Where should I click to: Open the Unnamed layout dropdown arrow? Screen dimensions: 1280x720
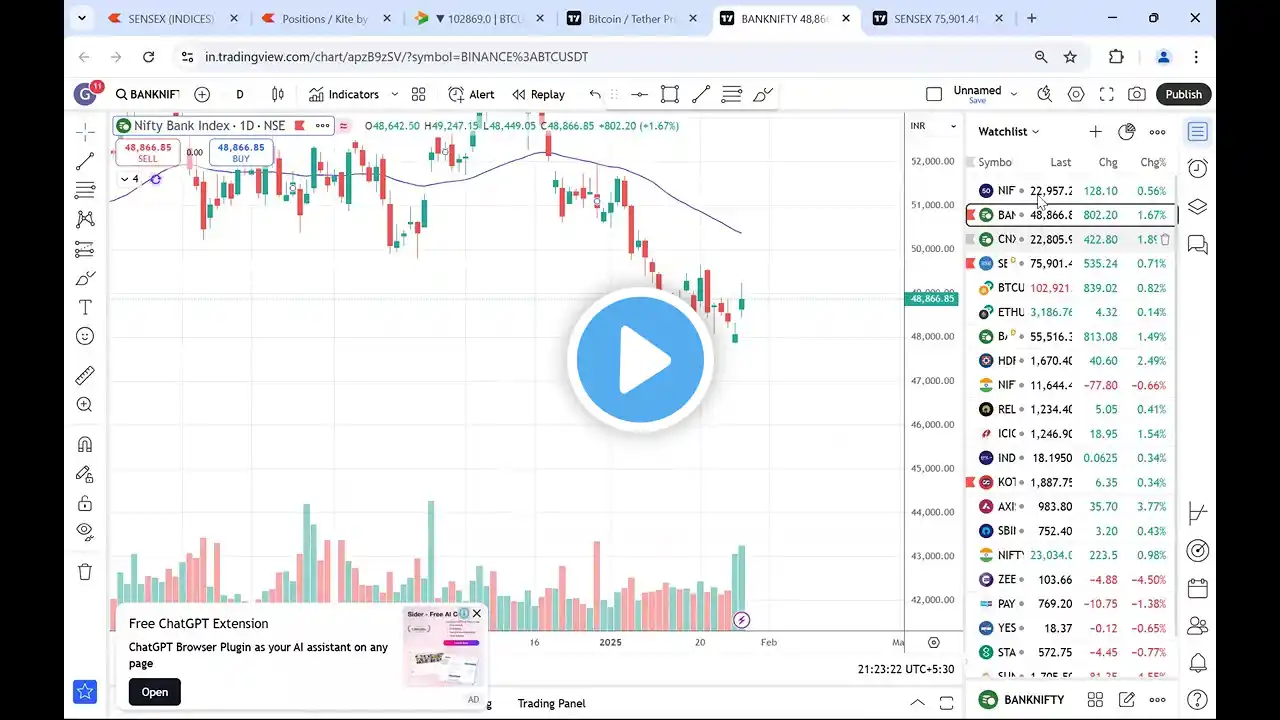[x=1014, y=94]
